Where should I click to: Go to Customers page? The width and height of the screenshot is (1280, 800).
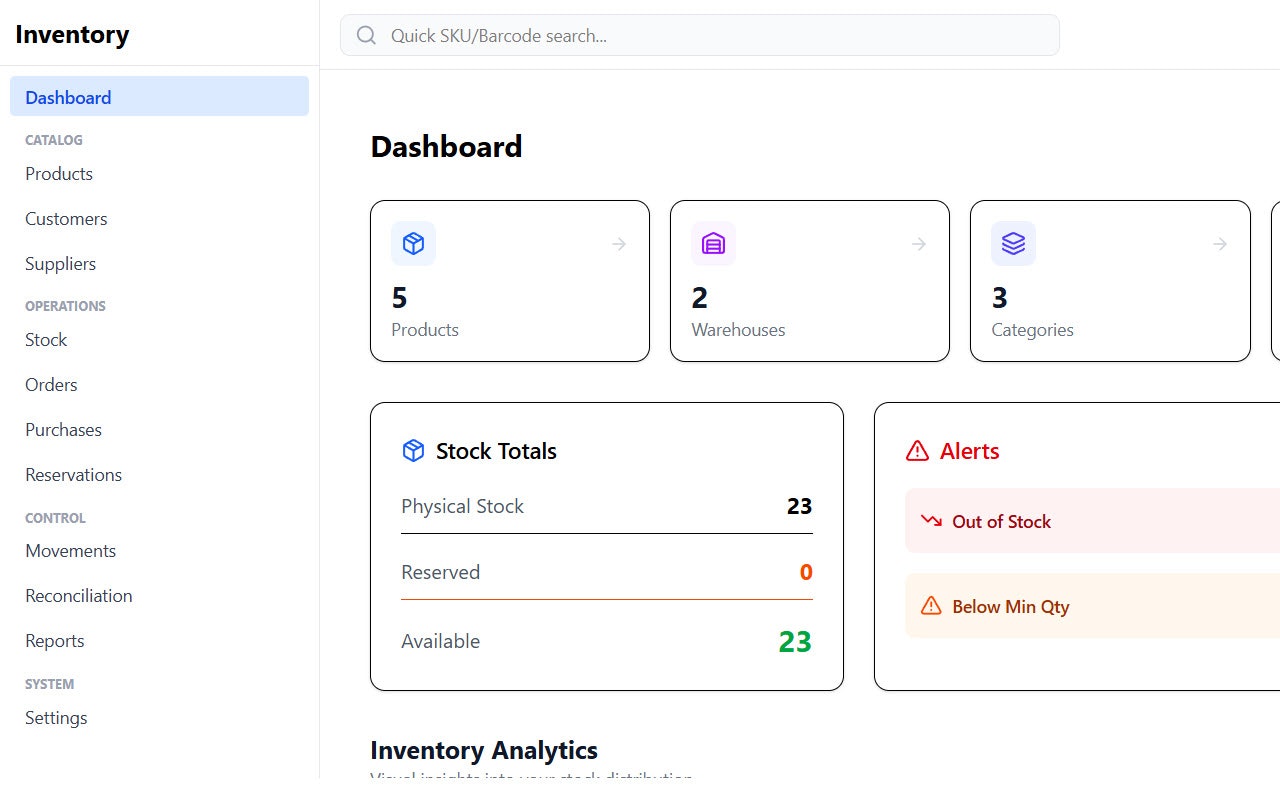[x=159, y=219]
